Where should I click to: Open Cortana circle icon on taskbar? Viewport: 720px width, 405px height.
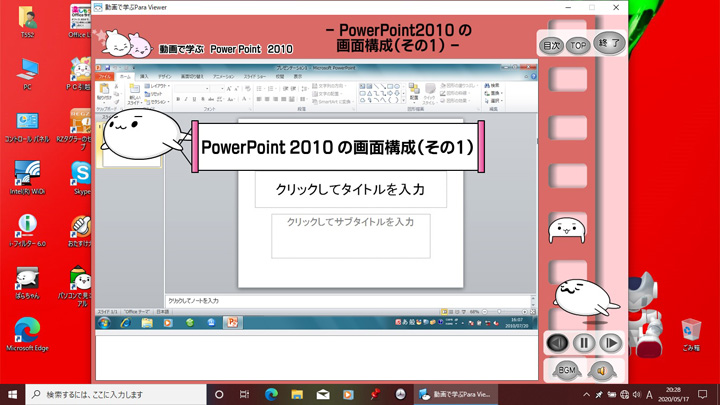coord(219,394)
